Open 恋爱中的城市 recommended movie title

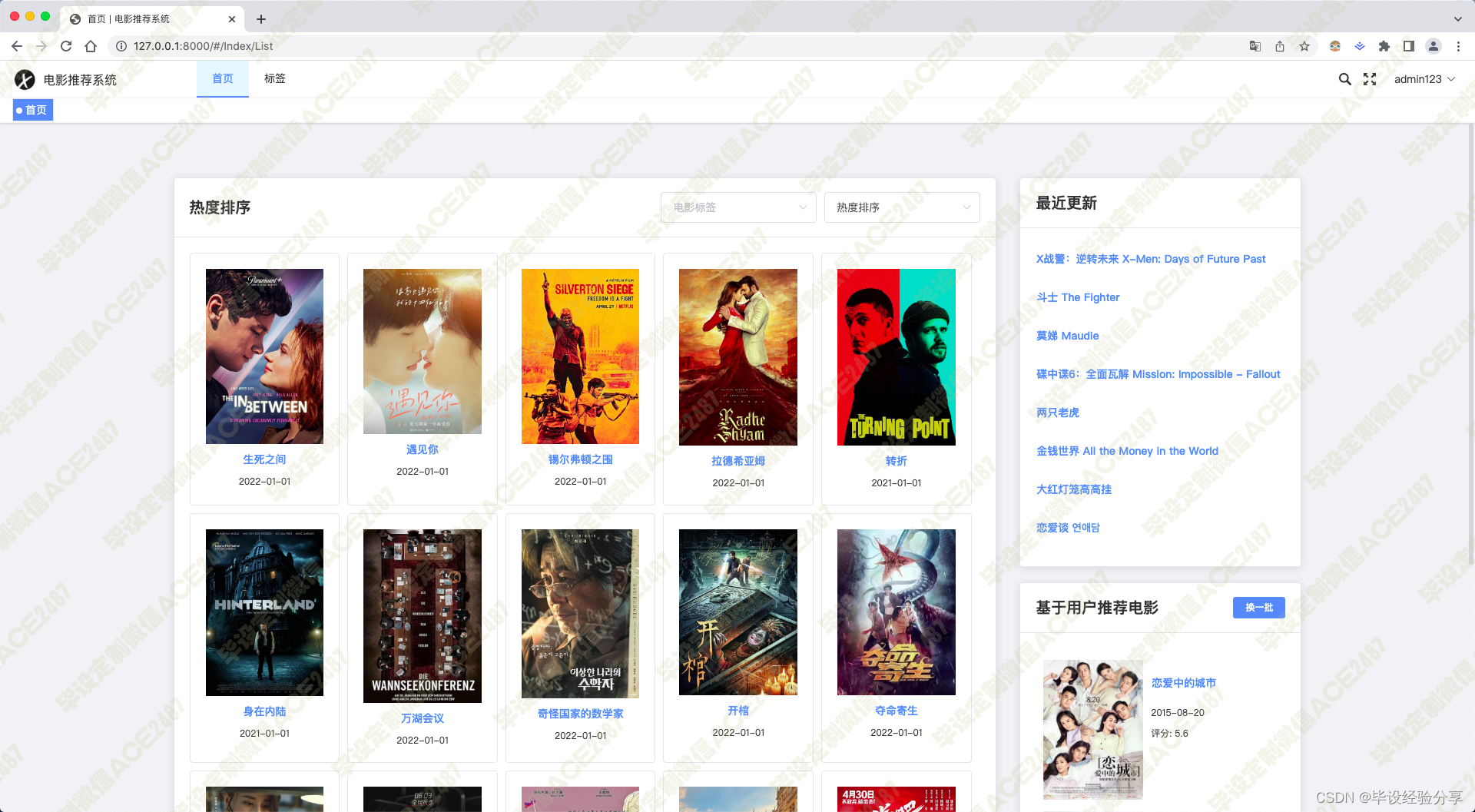coord(1183,683)
